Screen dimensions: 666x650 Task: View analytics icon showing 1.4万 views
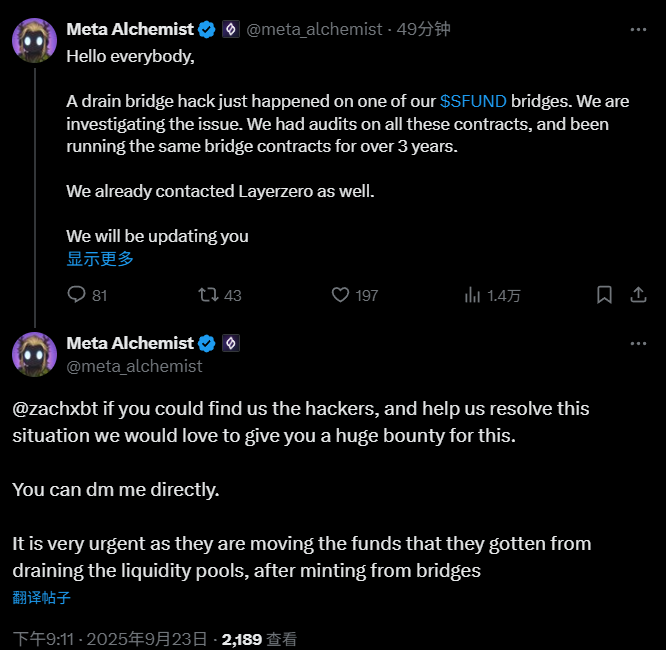(x=474, y=295)
